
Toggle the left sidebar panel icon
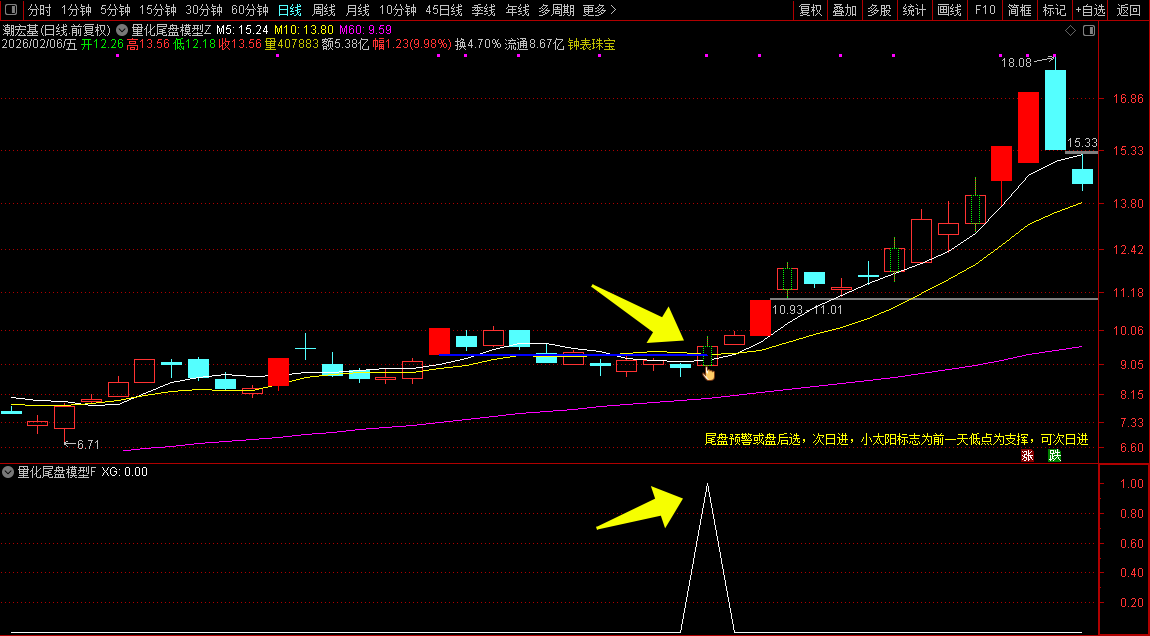pyautogui.click(x=12, y=10)
